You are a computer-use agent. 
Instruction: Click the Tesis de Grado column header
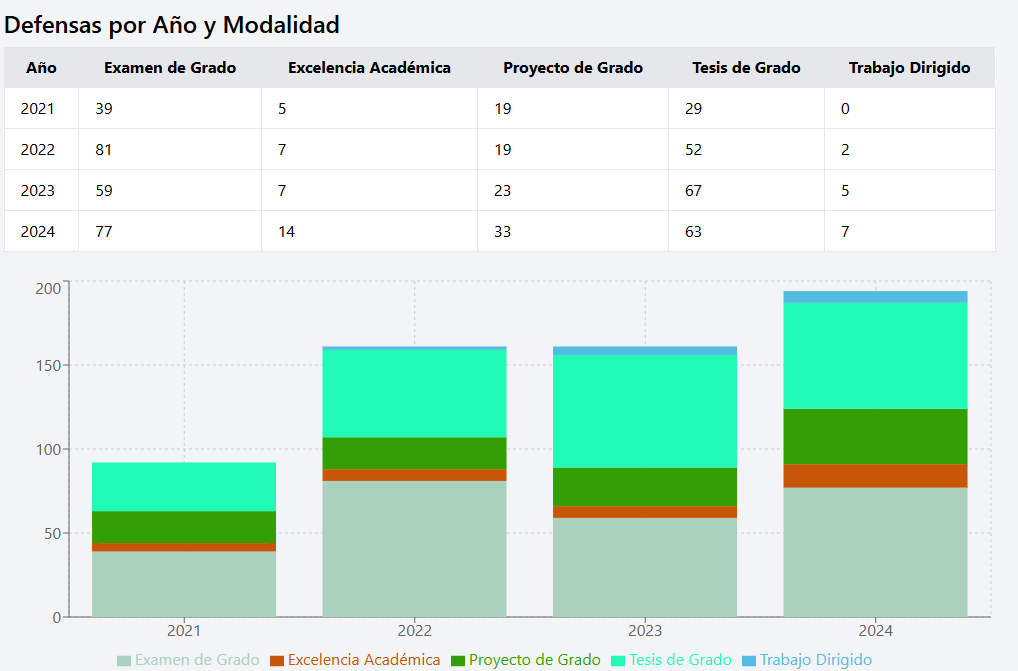point(747,67)
